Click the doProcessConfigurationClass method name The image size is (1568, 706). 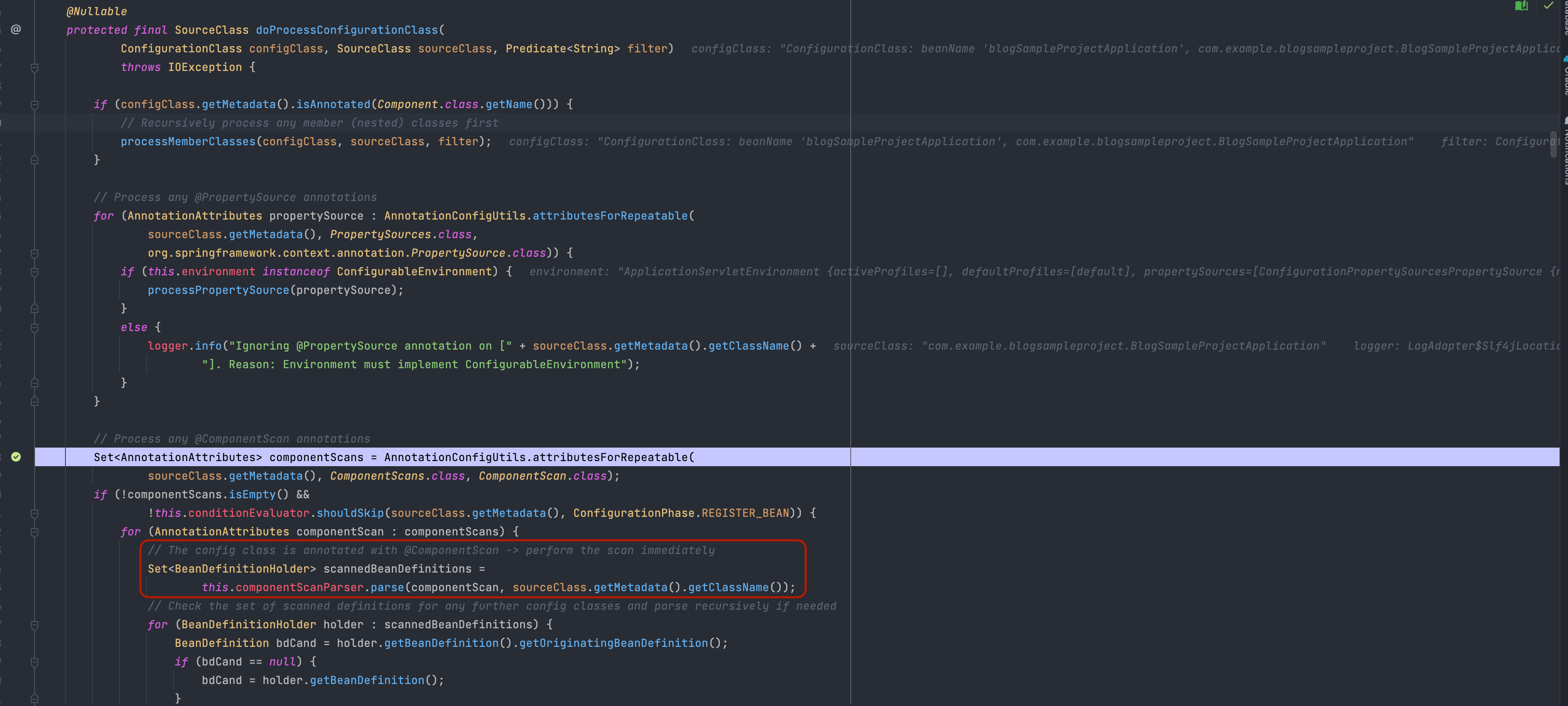tap(346, 30)
